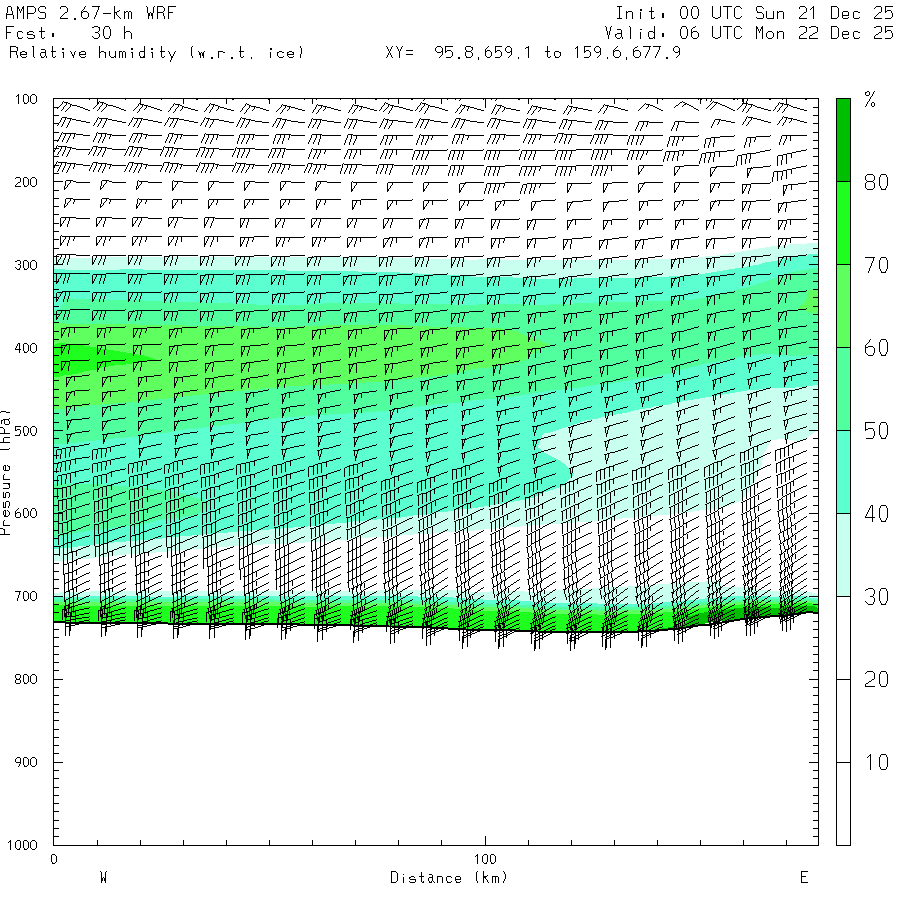Click the colorbar '80' value label

pos(876,183)
